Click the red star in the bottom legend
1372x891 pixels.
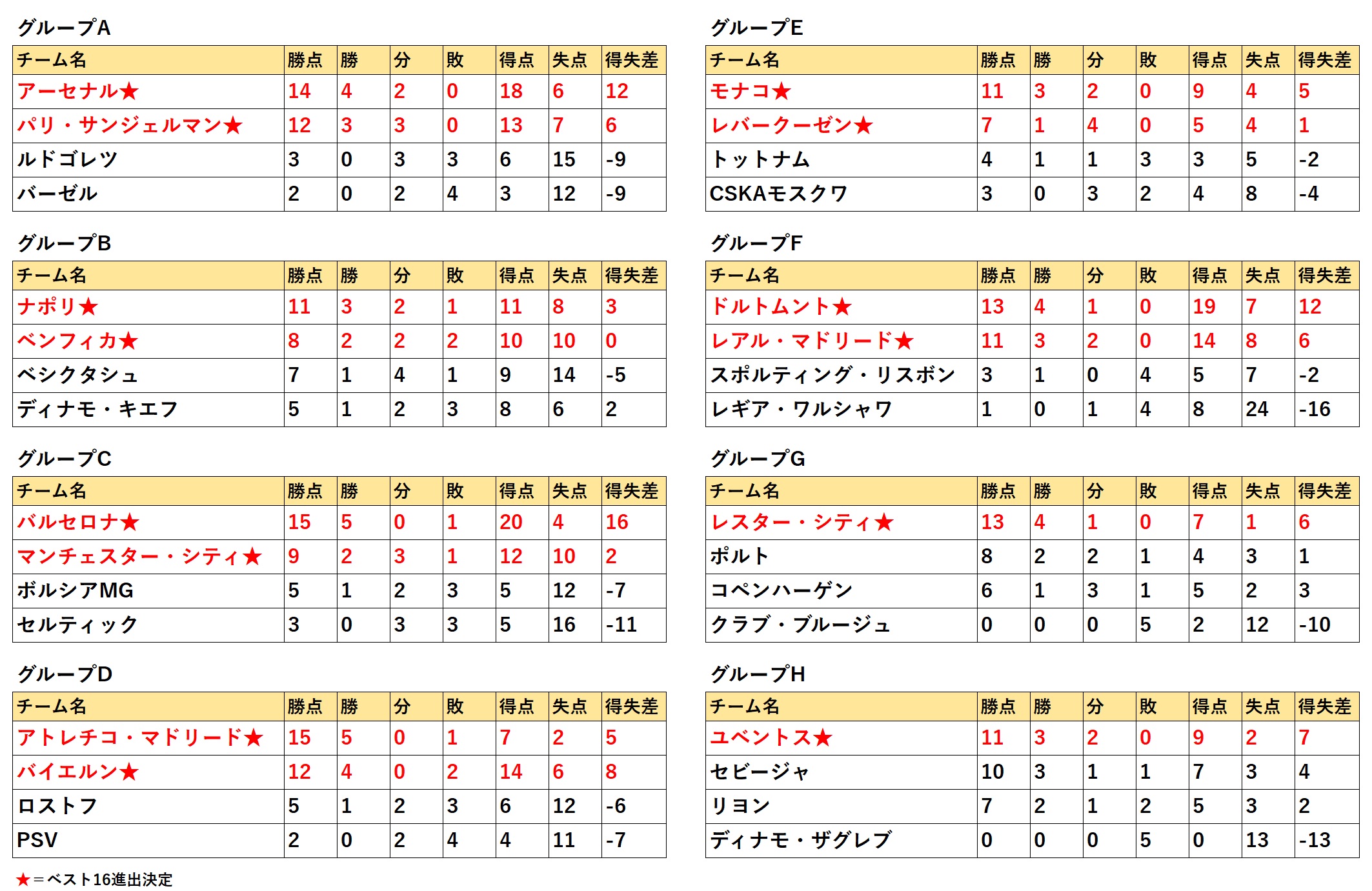pos(23,879)
